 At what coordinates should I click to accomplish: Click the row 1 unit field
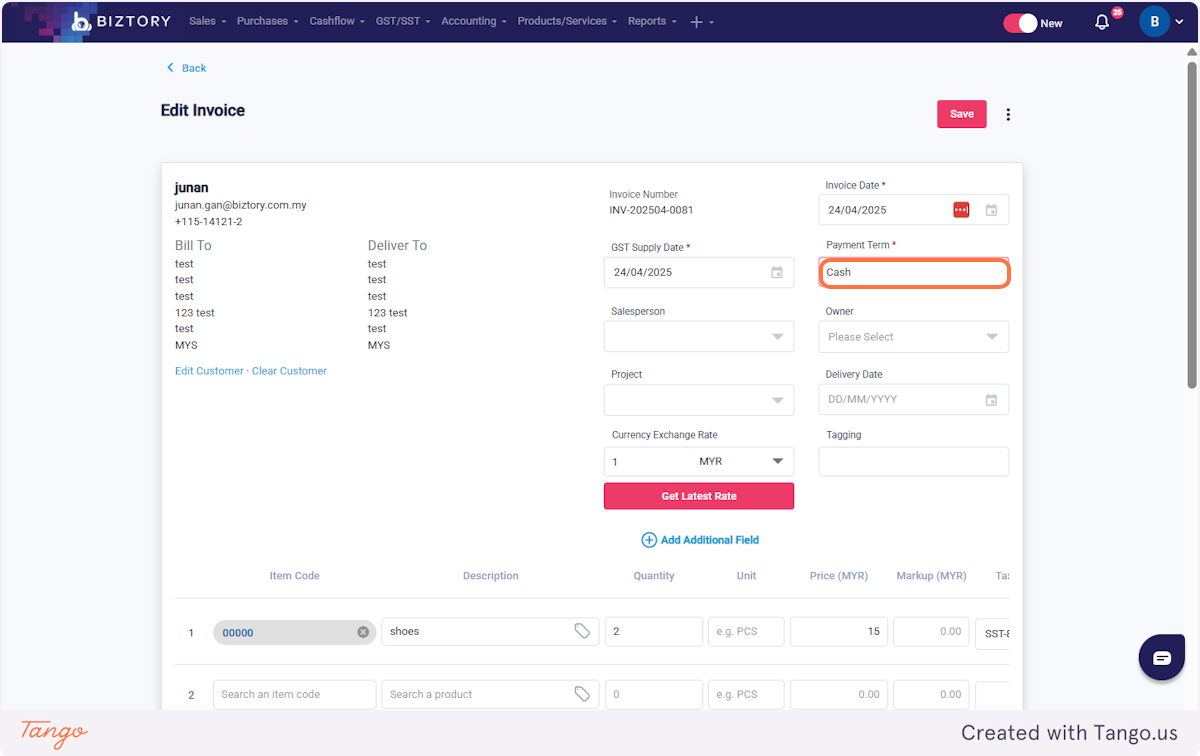click(746, 631)
